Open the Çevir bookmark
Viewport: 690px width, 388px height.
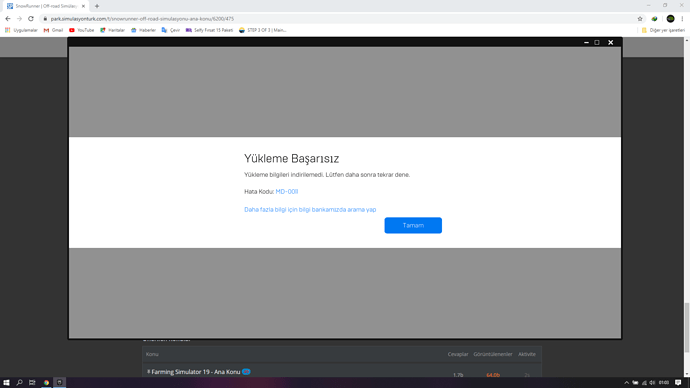click(x=171, y=30)
